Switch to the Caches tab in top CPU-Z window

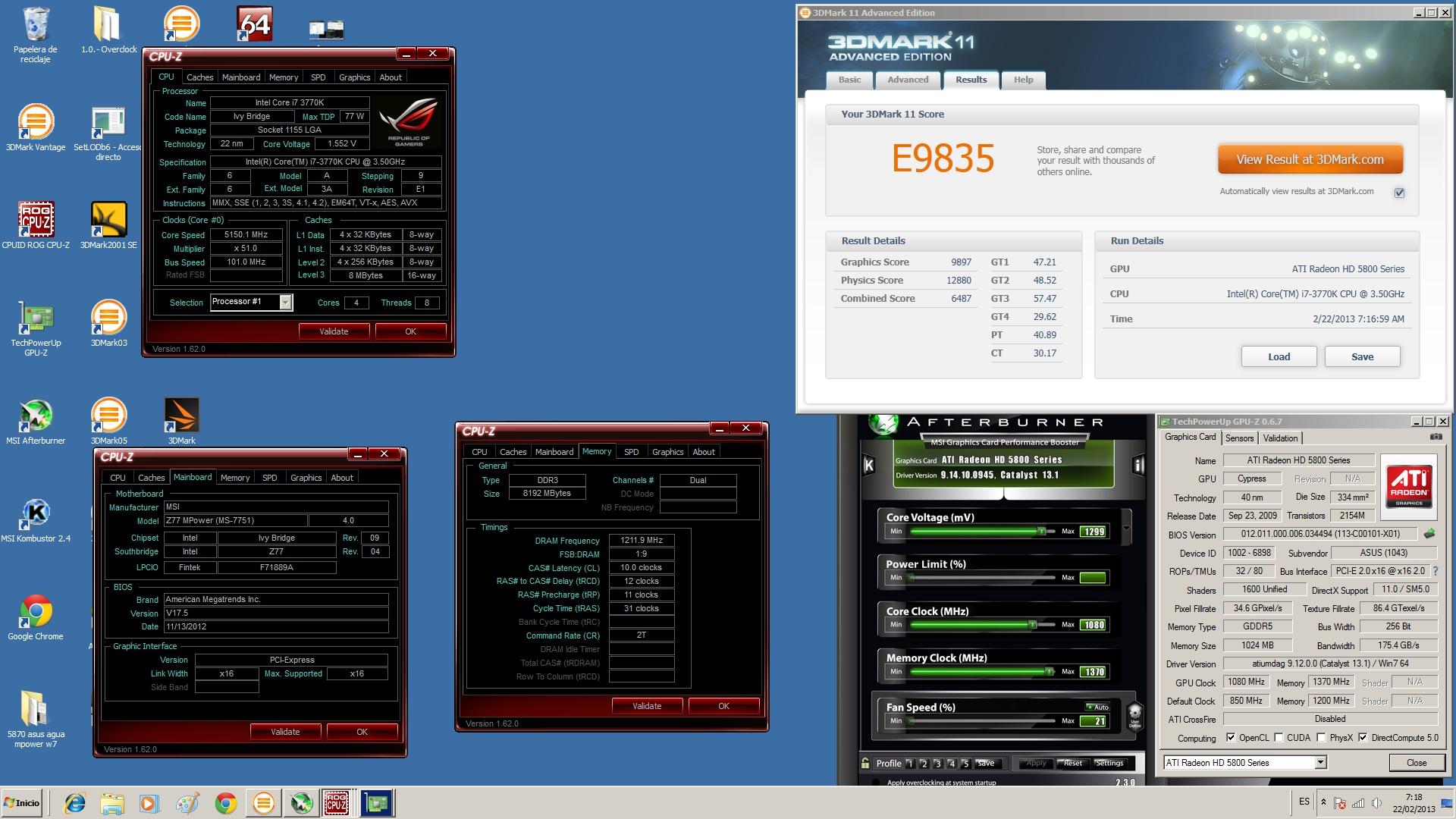[x=199, y=77]
